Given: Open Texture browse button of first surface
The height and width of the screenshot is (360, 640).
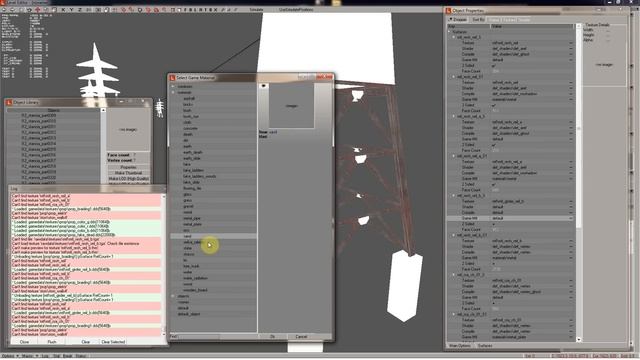Looking at the screenshot, I should pos(571,43).
